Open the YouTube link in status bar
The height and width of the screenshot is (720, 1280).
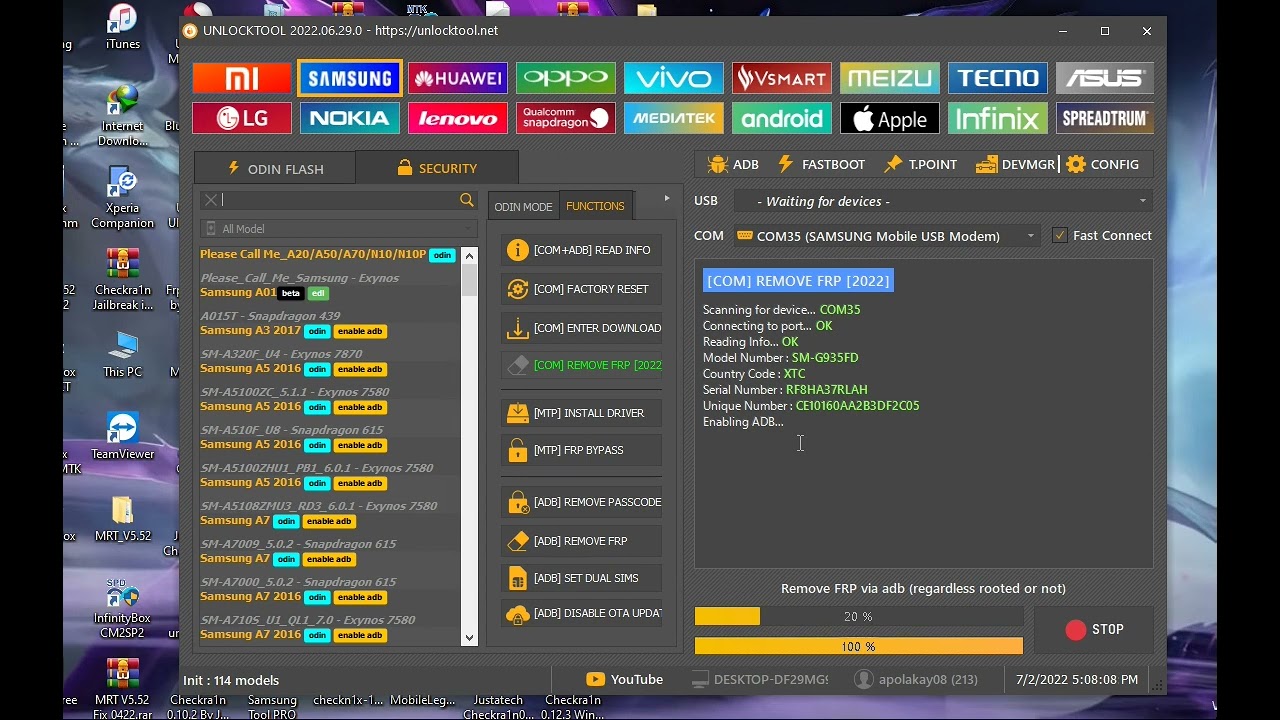625,680
